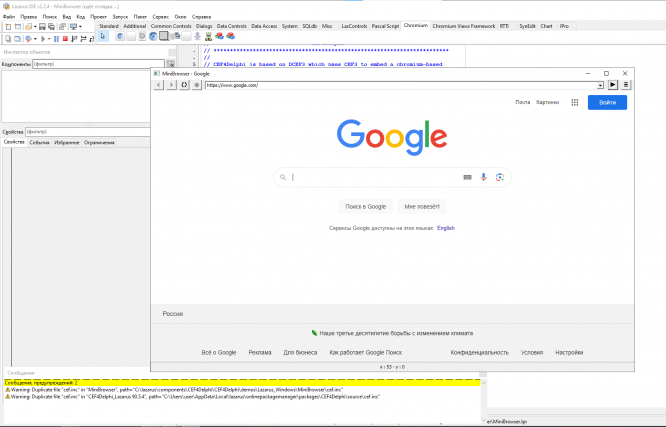Switch to the Standard palette tab
666x427 pixels.
pyautogui.click(x=109, y=26)
